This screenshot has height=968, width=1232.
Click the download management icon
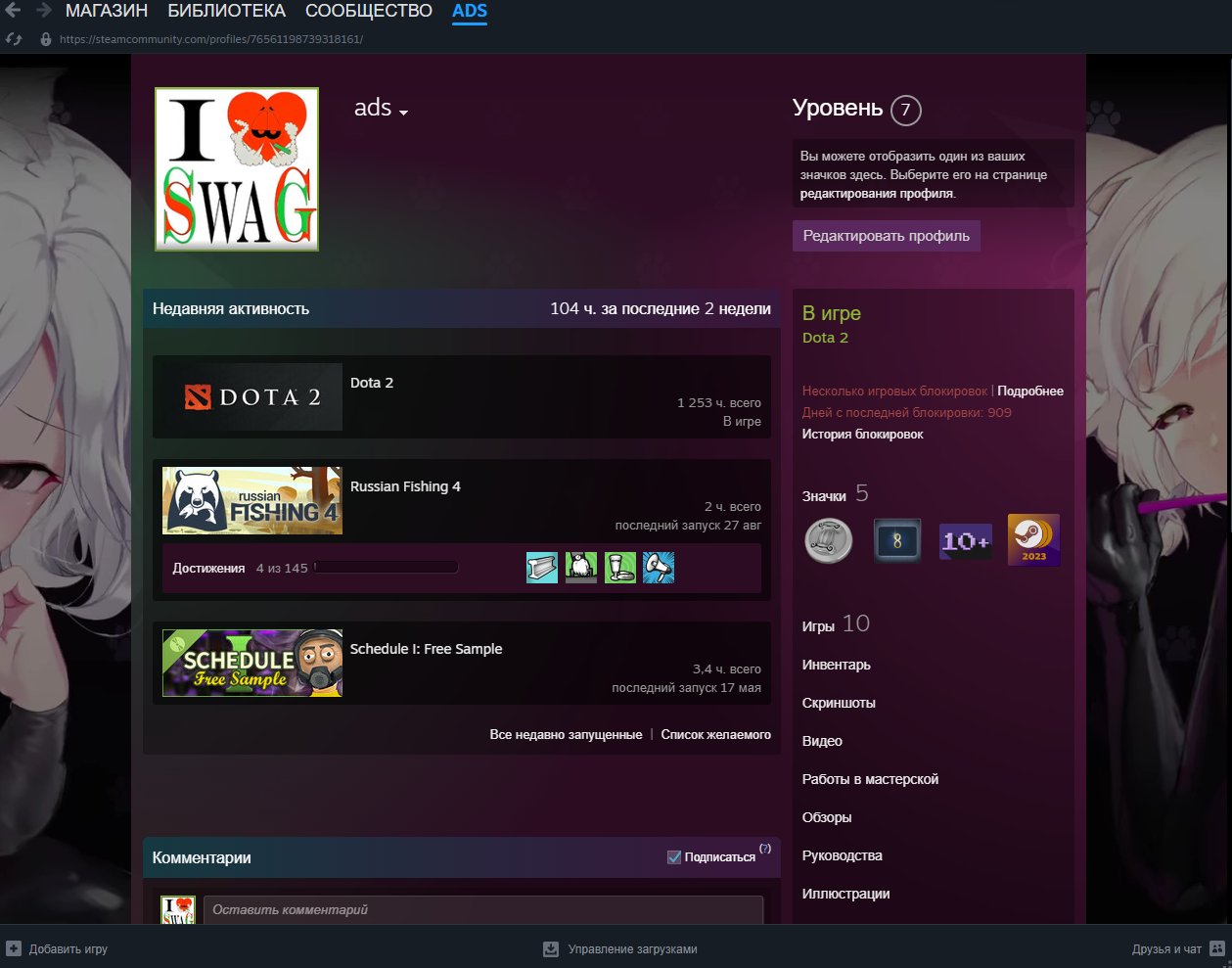(x=551, y=948)
